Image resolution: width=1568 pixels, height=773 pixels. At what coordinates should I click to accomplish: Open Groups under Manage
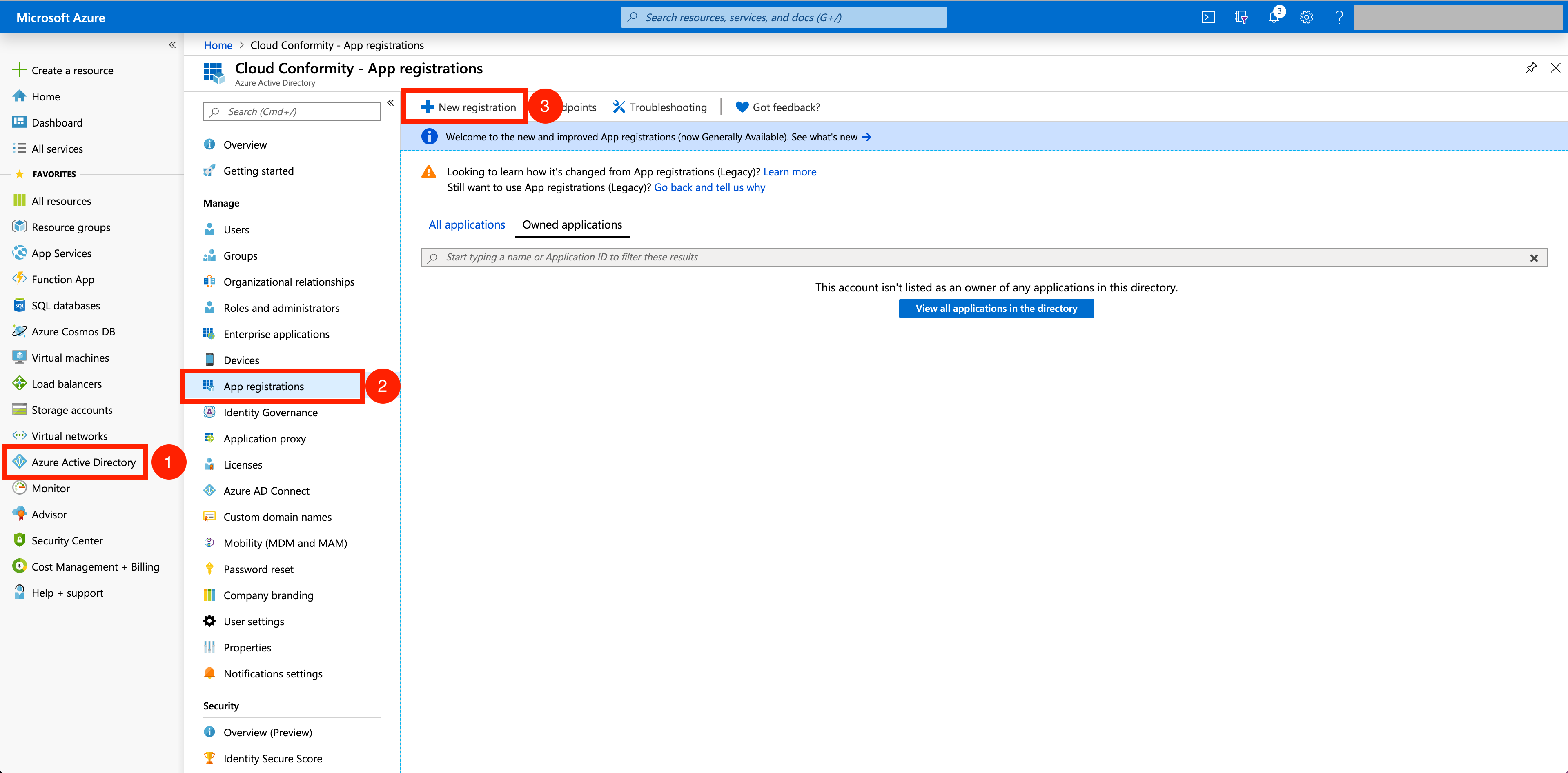click(231, 255)
